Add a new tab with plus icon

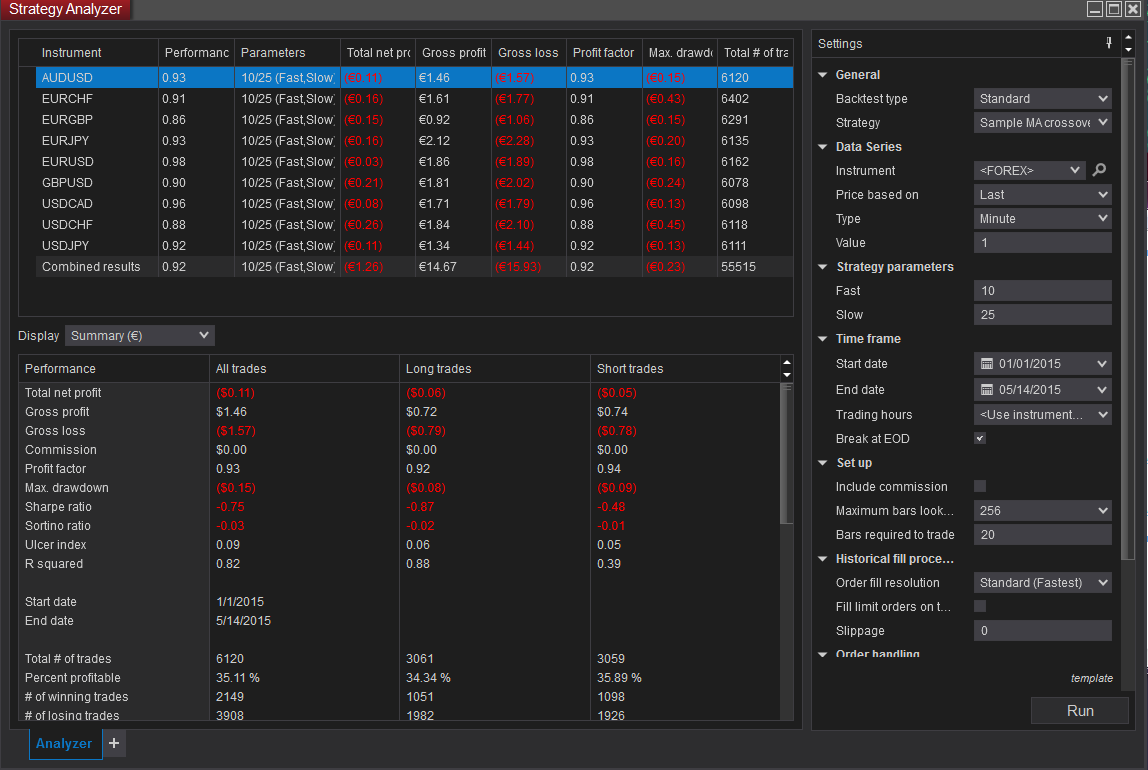pos(114,743)
